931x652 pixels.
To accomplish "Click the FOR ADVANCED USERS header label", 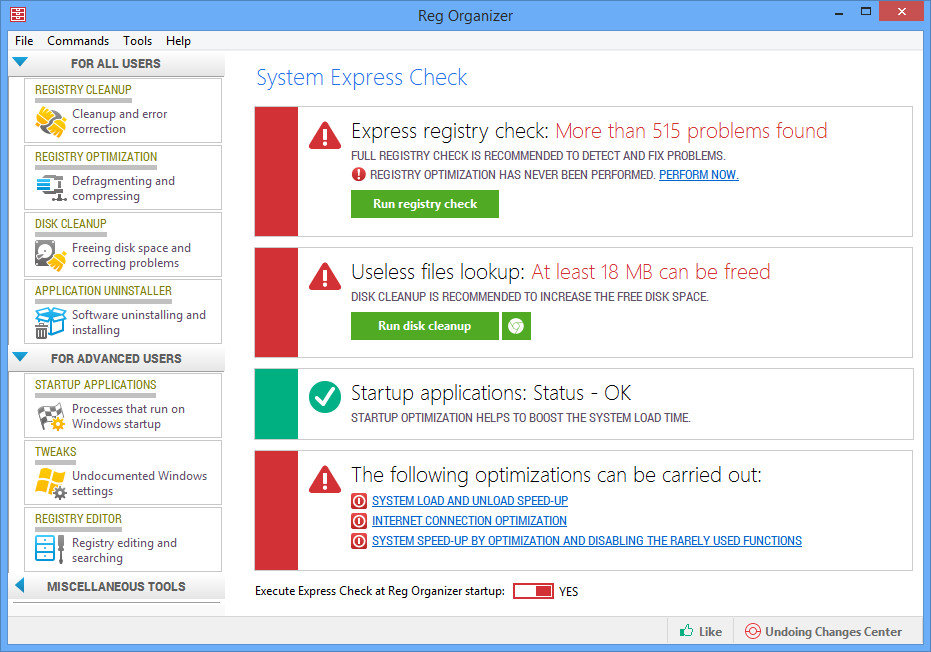I will (x=116, y=359).
